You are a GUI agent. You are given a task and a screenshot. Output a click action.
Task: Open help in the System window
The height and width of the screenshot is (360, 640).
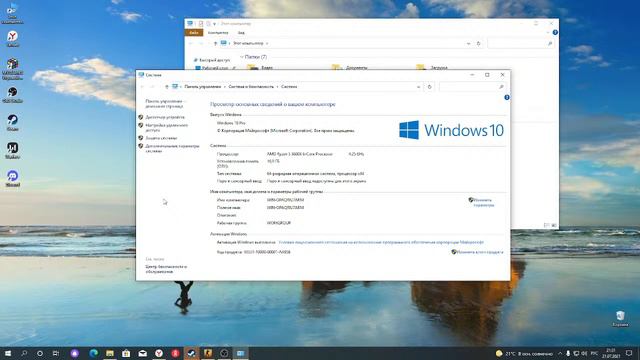[507, 97]
